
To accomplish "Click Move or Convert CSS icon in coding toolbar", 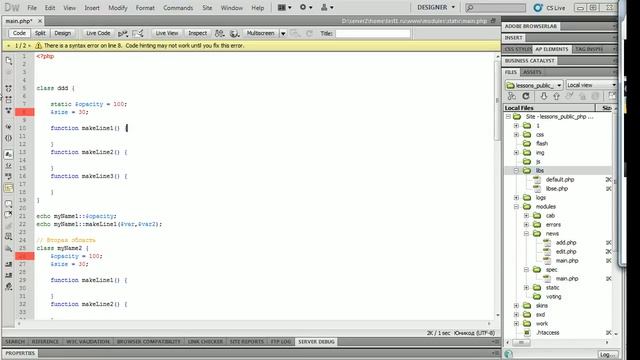I will (9, 248).
